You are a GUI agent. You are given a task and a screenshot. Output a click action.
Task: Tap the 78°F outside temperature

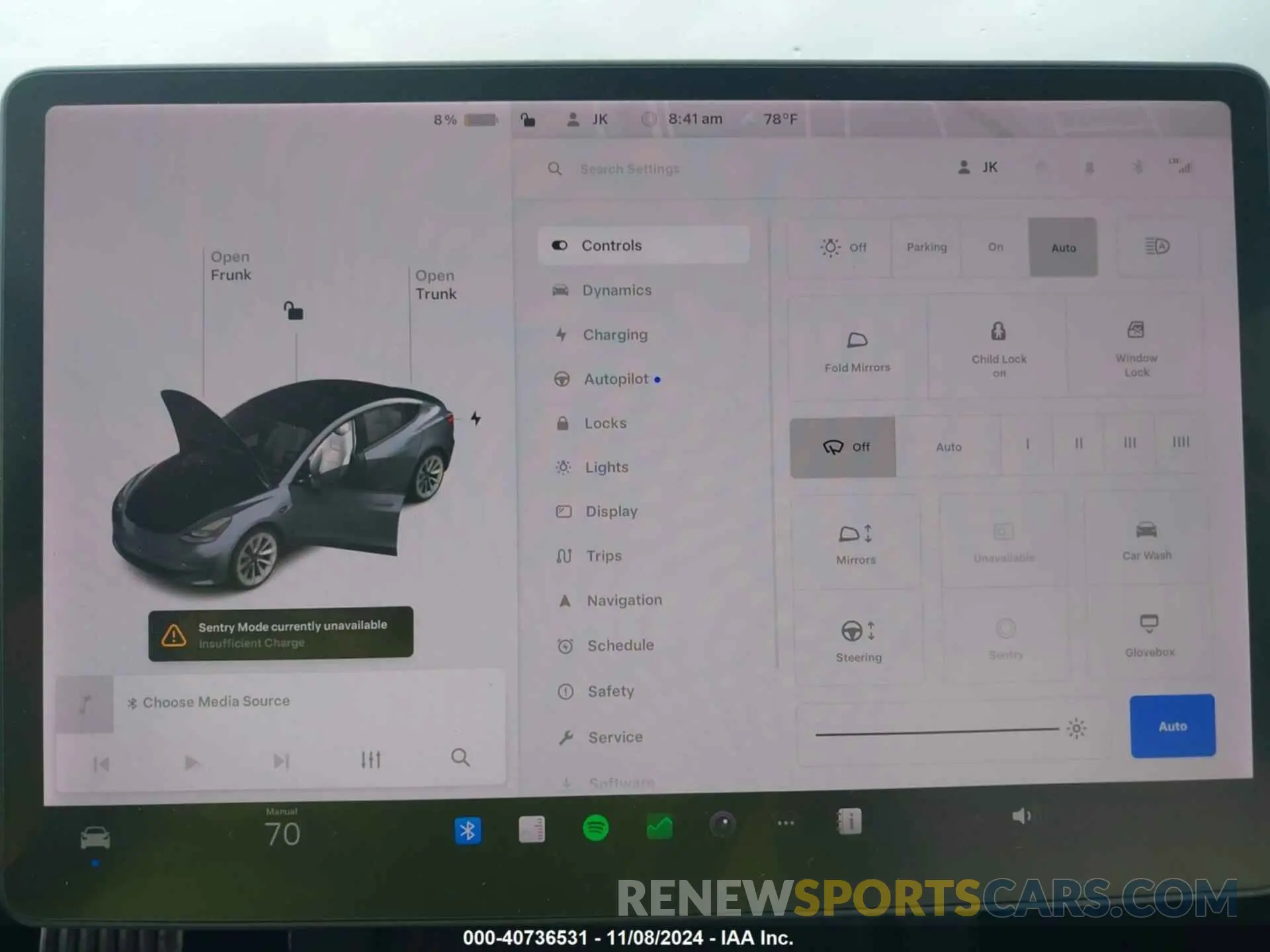point(780,119)
